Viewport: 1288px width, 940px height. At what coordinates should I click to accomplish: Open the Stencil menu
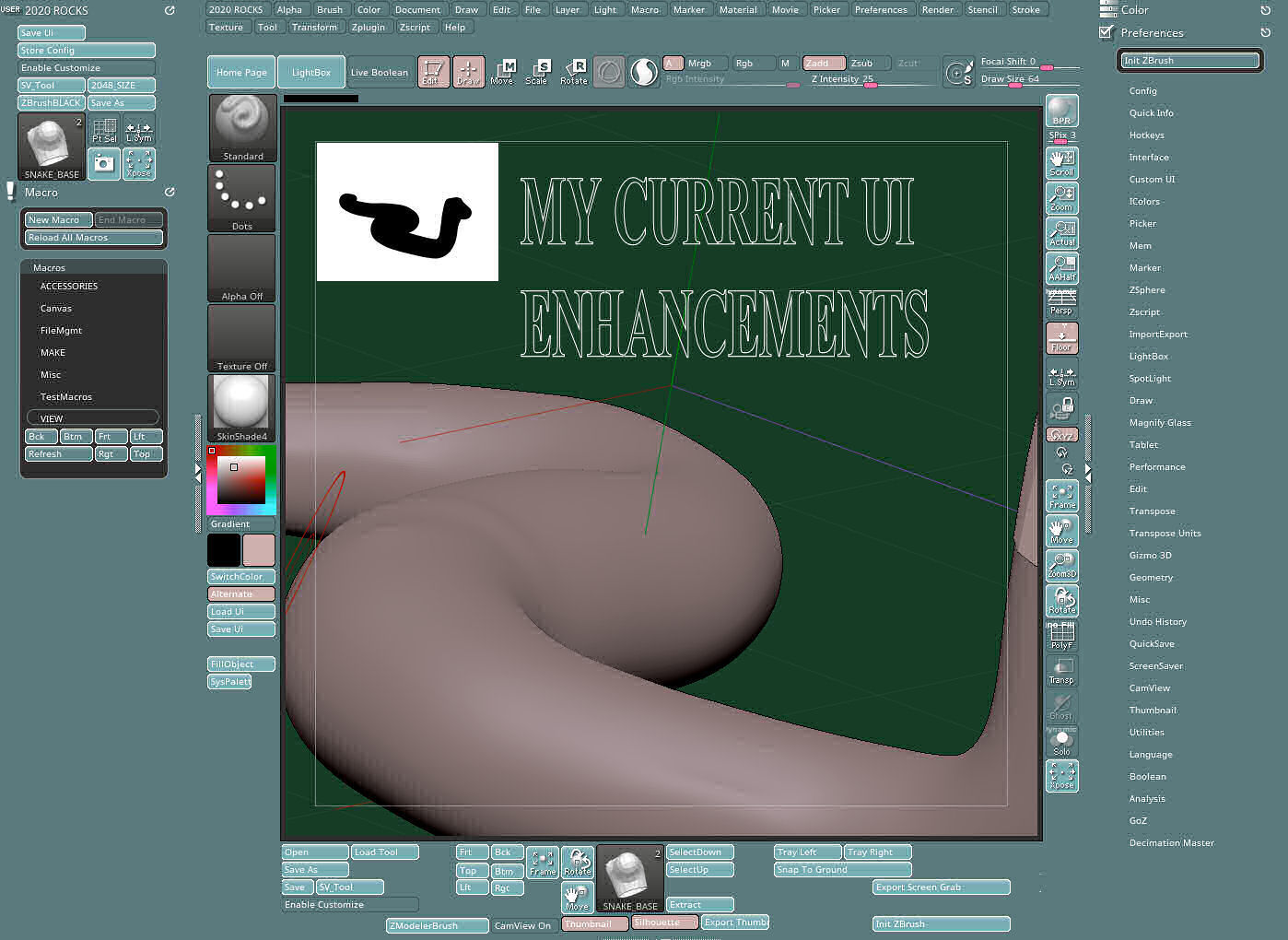(x=982, y=9)
